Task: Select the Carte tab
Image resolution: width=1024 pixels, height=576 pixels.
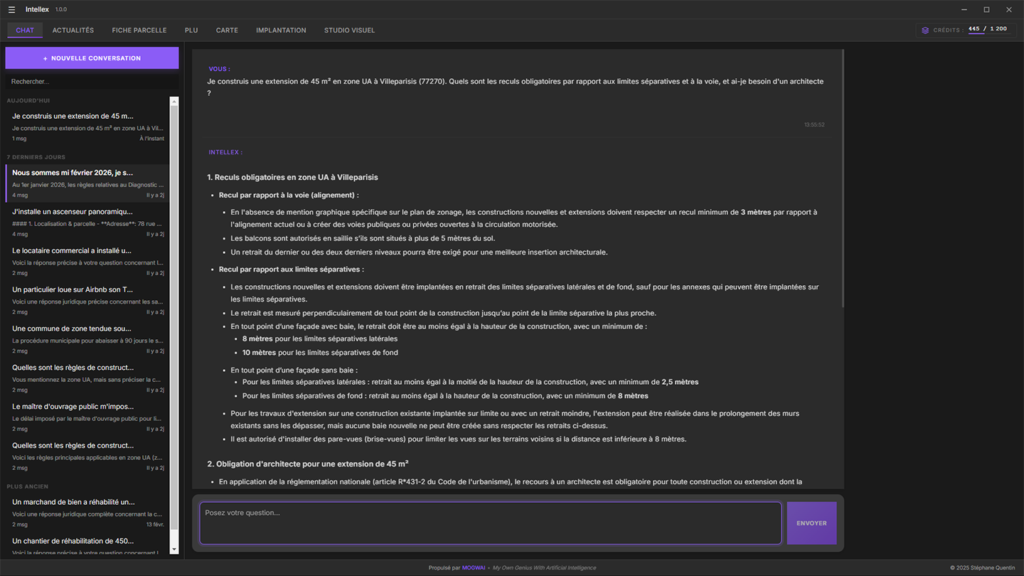Action: tap(227, 30)
